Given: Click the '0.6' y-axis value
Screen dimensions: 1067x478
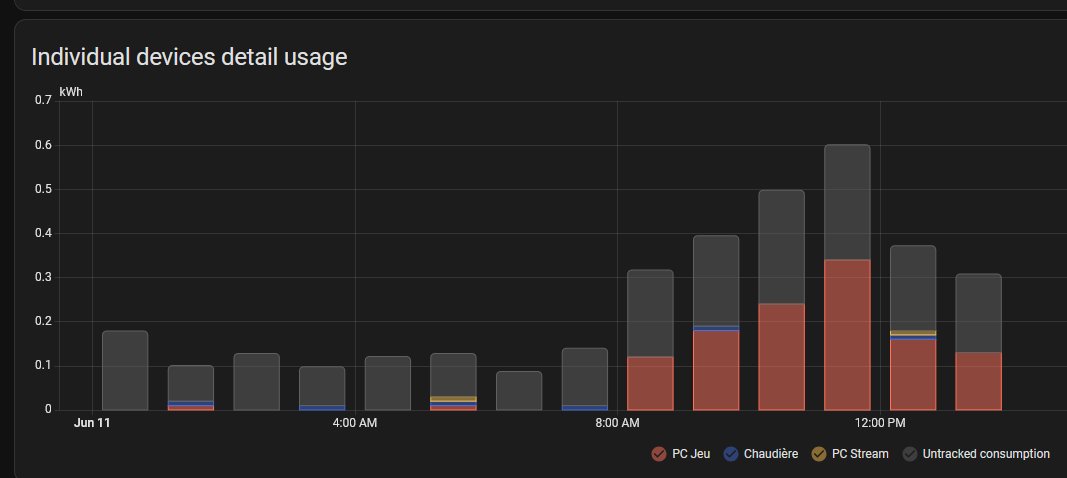Looking at the screenshot, I should [43, 145].
